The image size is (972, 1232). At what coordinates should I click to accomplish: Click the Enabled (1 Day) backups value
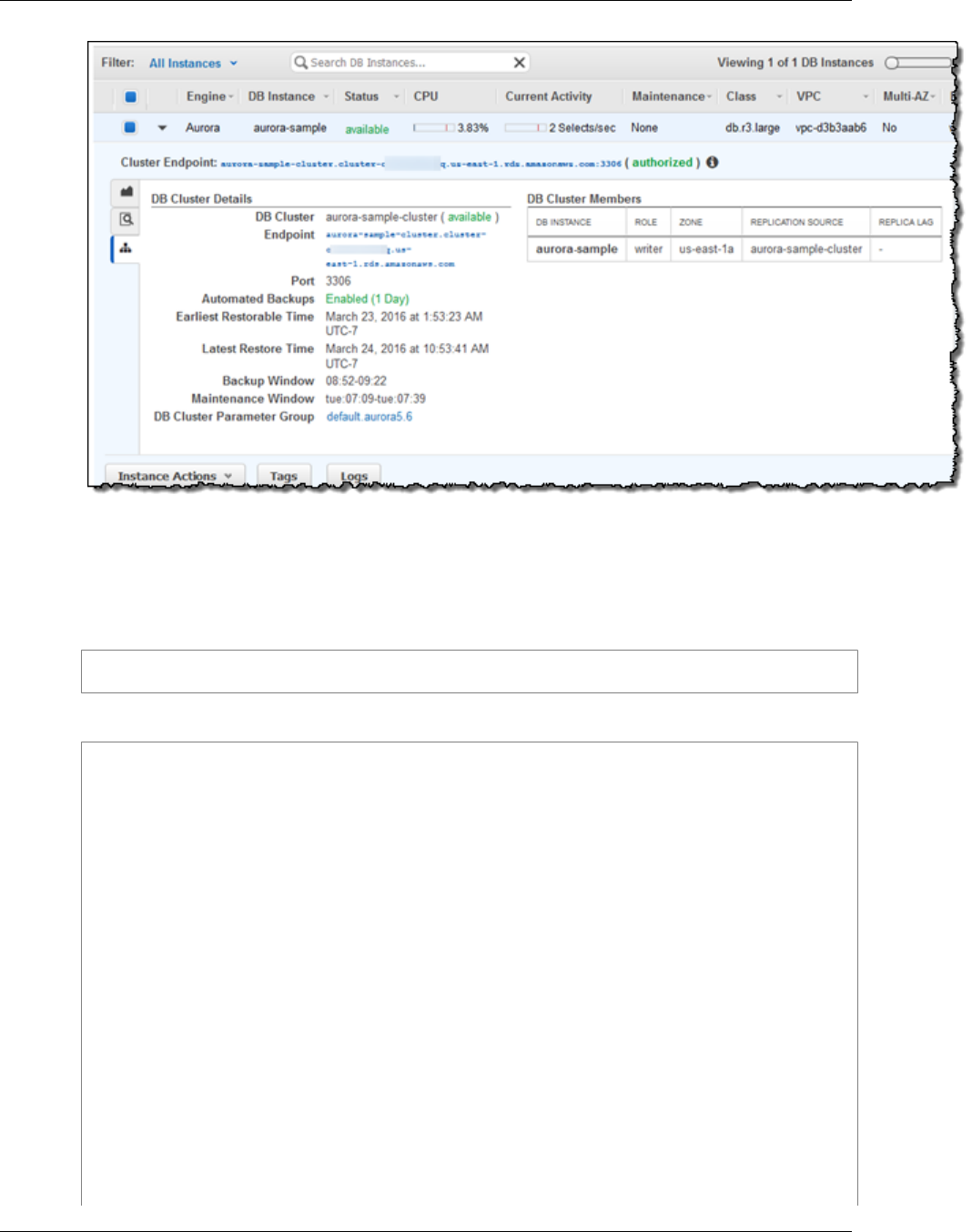coord(367,299)
